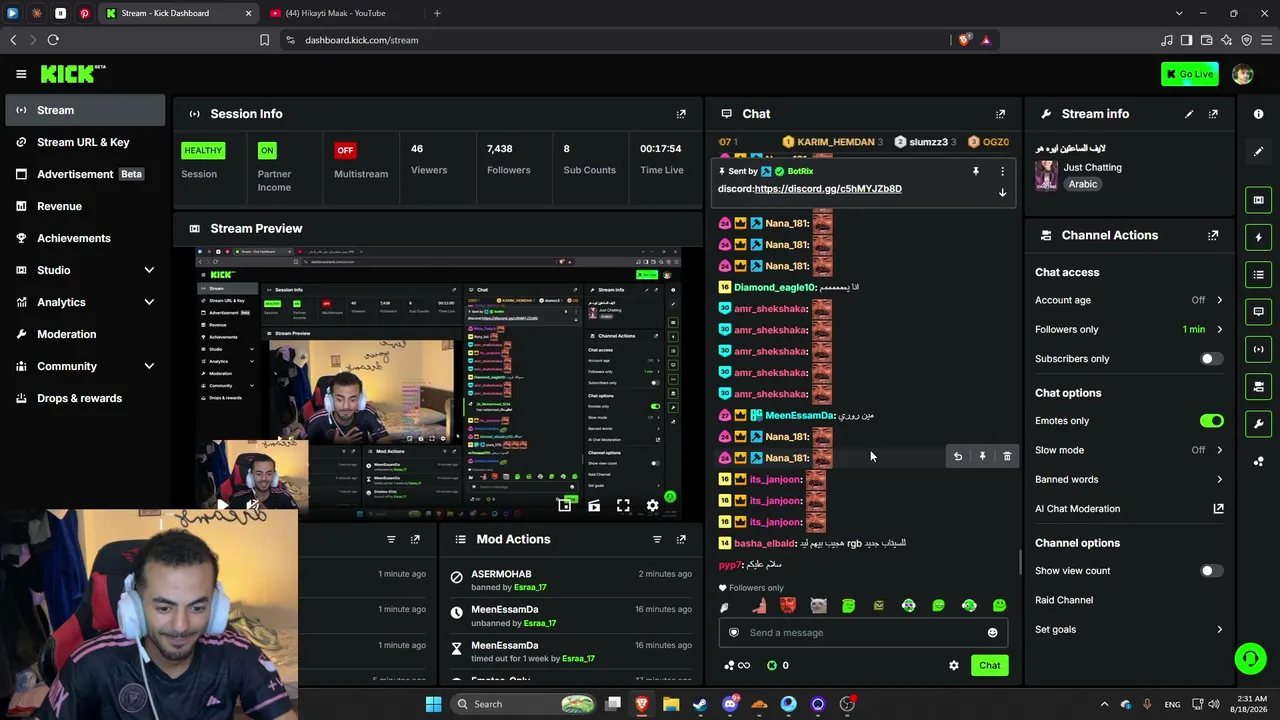Filter the Mod Actions list
This screenshot has height=720, width=1280.
(657, 540)
